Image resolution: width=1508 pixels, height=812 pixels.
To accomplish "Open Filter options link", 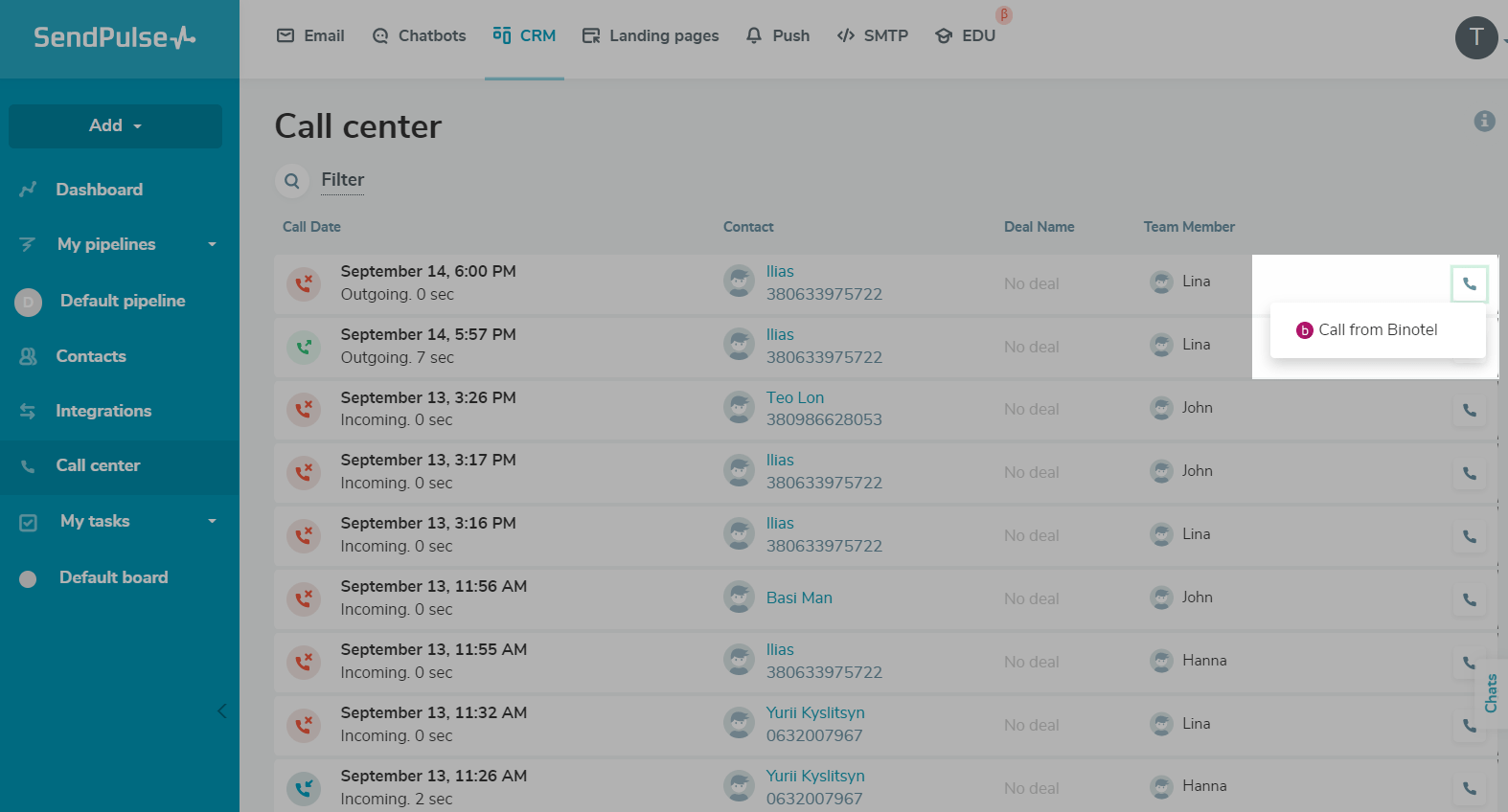I will point(342,180).
